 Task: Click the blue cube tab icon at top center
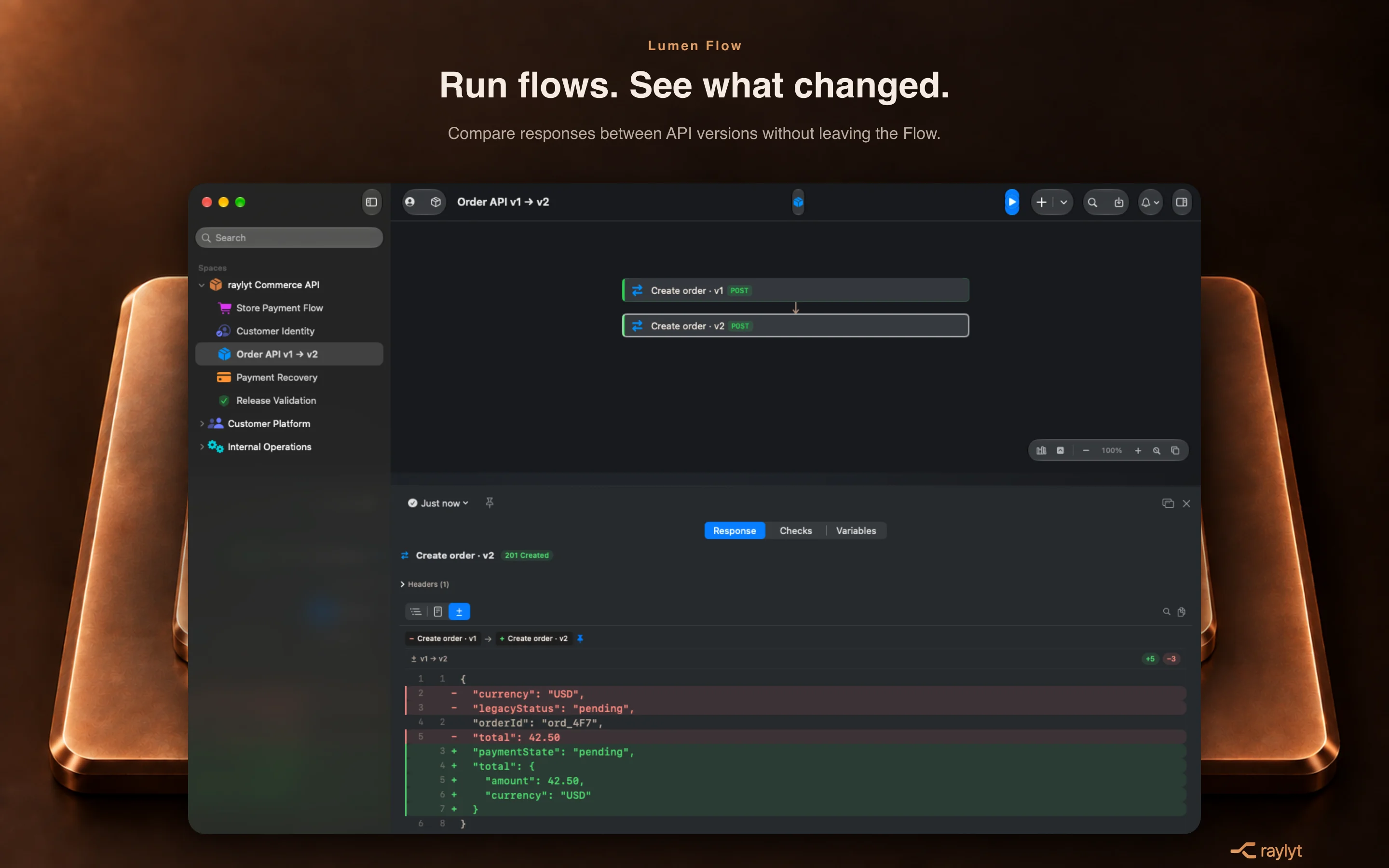[798, 202]
